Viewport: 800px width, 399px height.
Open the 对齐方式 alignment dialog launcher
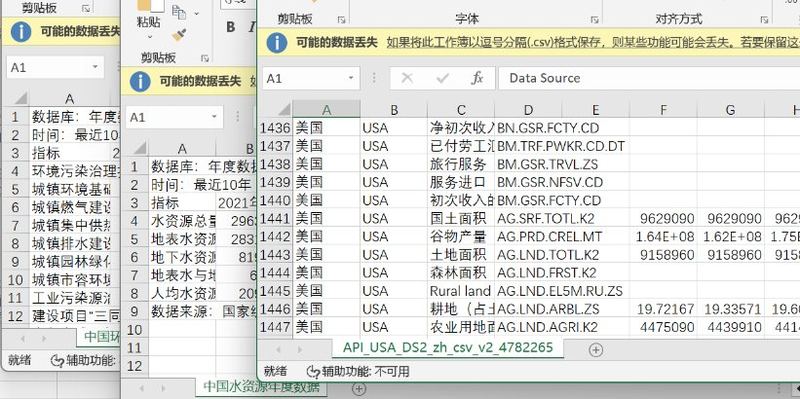click(x=764, y=20)
